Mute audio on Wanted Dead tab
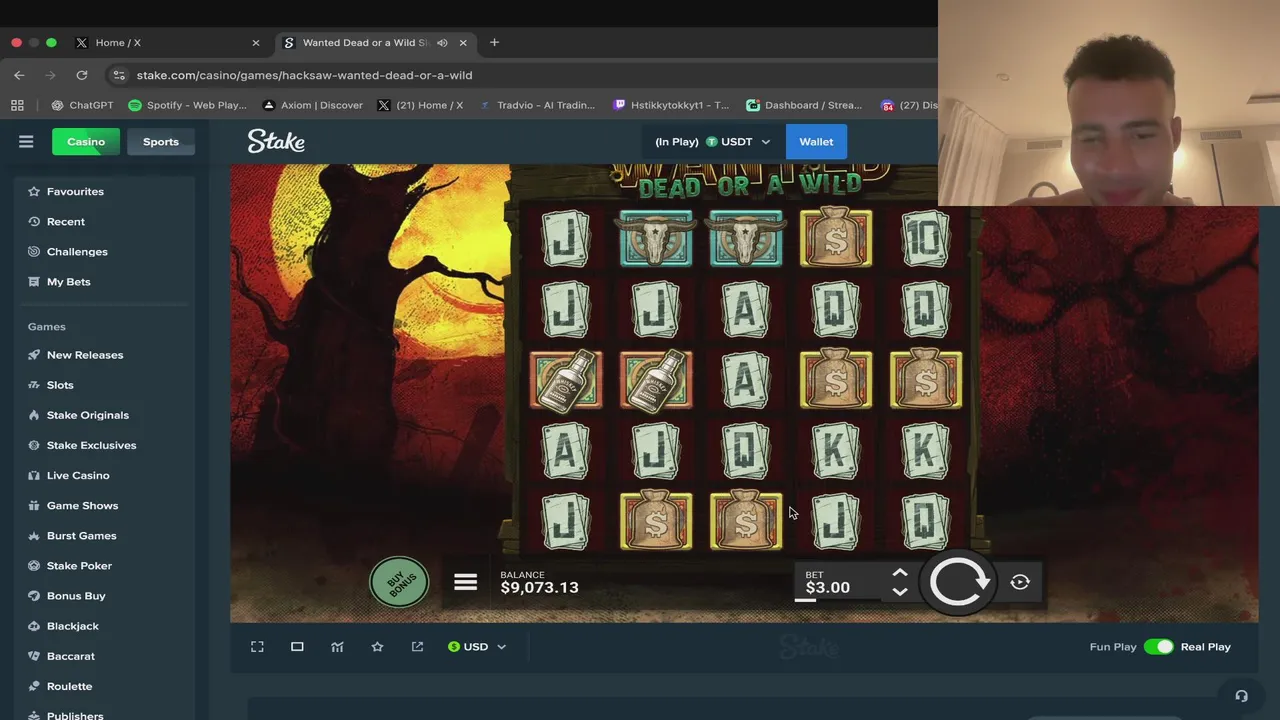Screen dimensions: 1280x720 tap(442, 43)
